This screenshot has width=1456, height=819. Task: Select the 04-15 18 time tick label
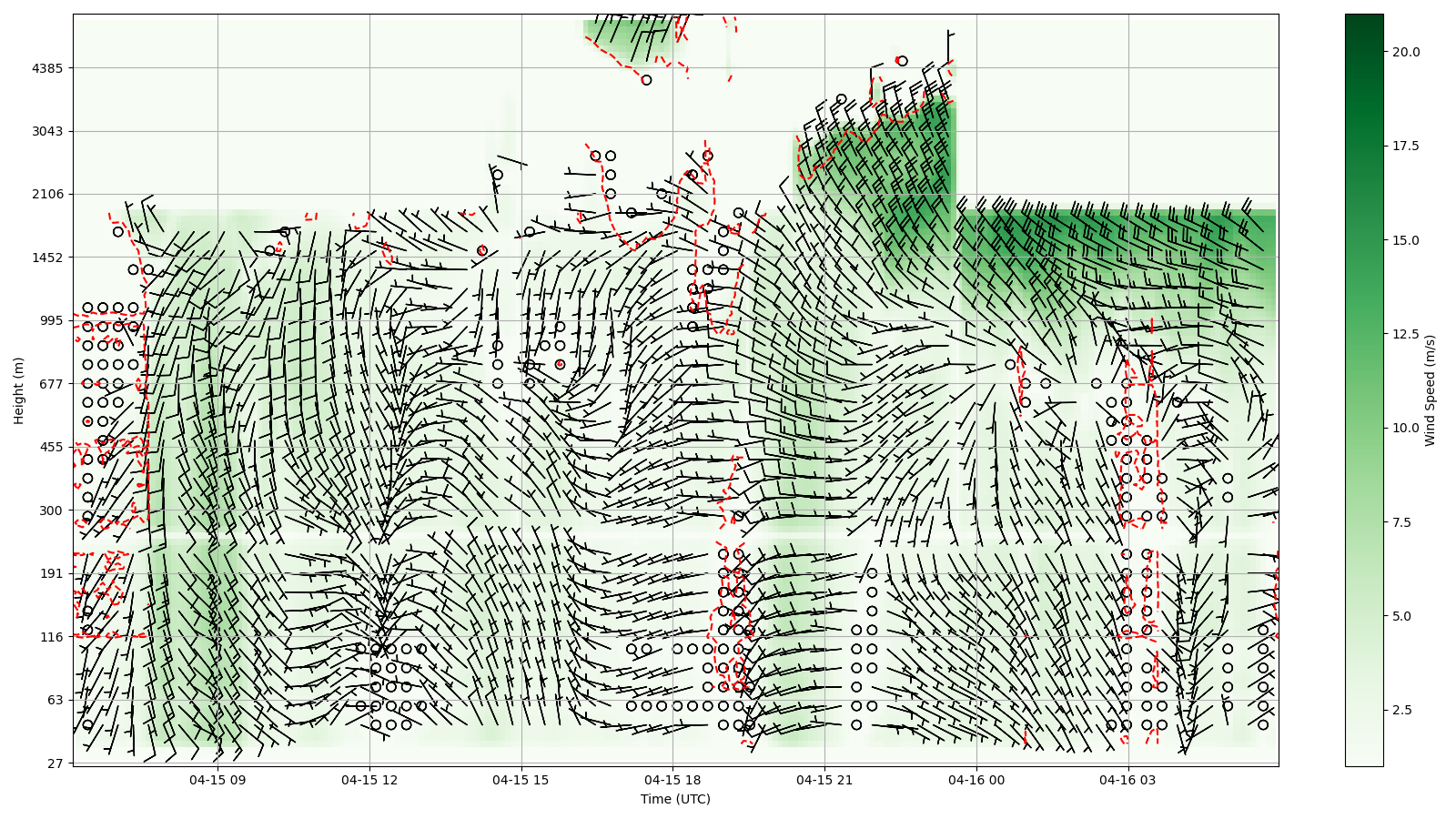pos(673,780)
